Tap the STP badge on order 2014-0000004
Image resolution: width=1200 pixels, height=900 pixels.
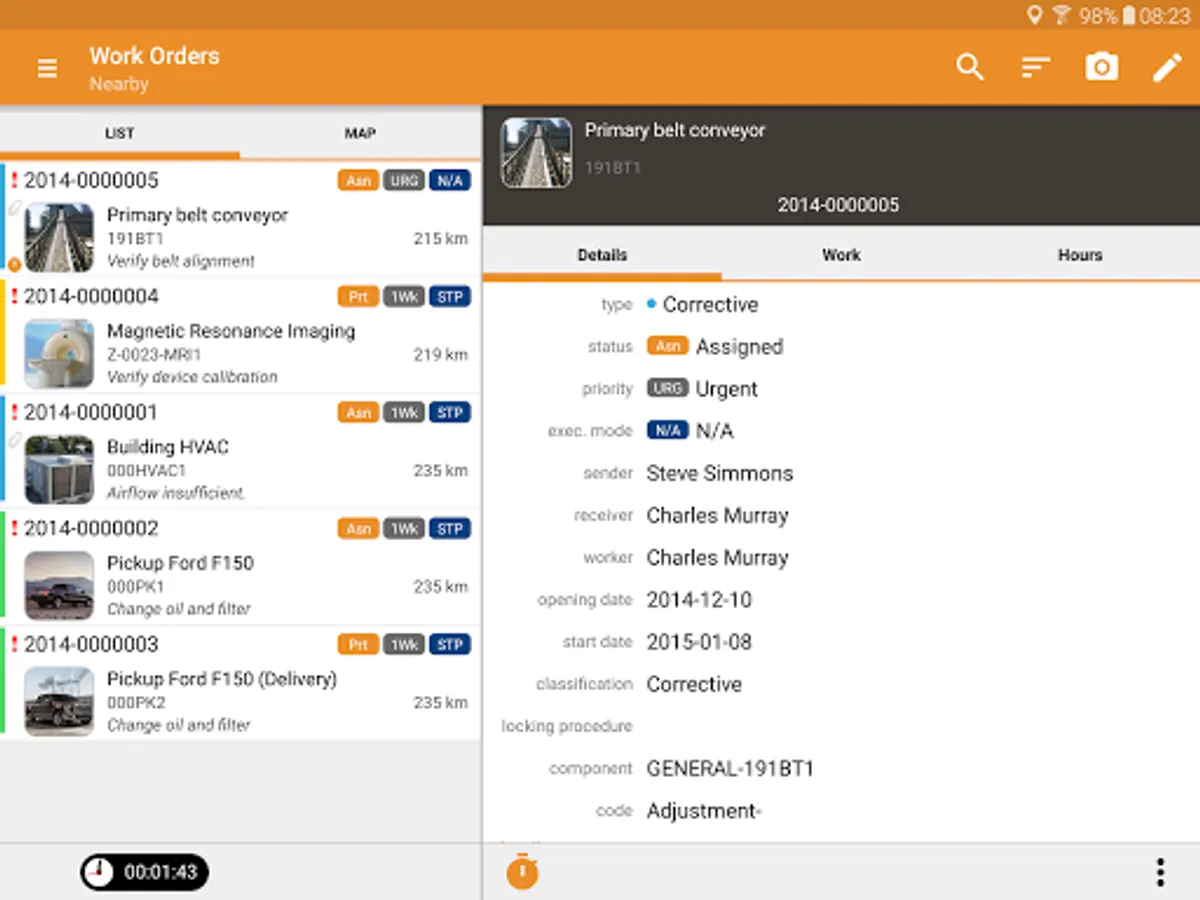click(x=450, y=297)
